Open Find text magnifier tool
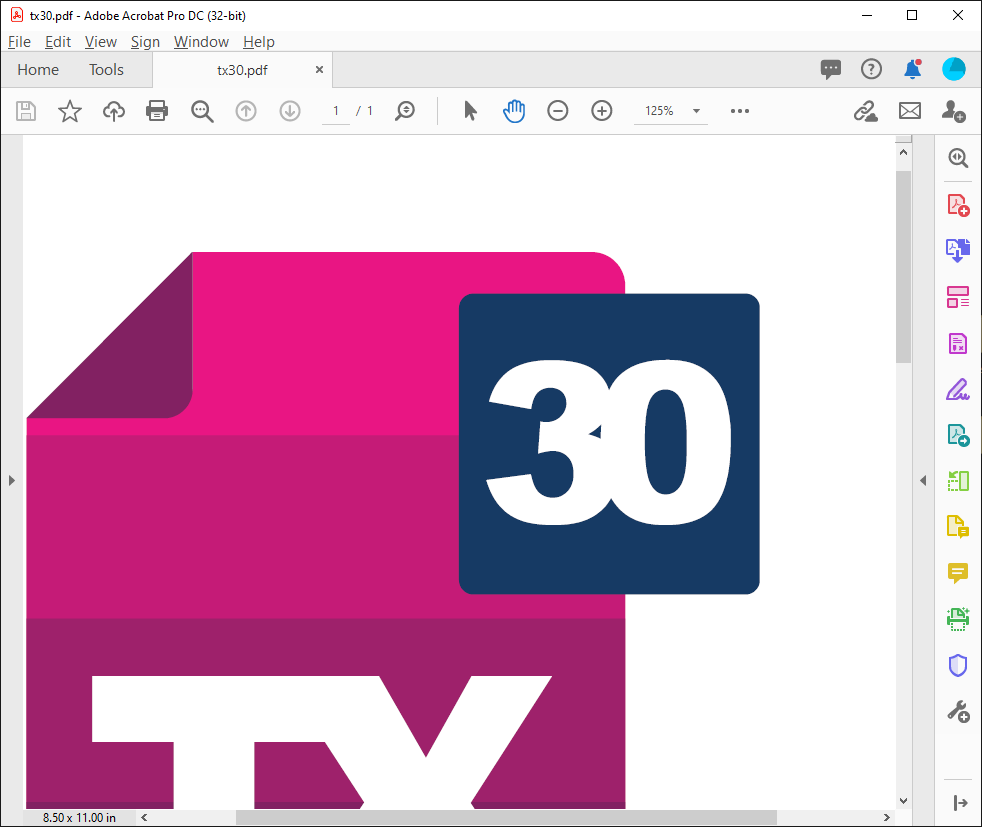Viewport: 982px width, 827px height. tap(202, 111)
